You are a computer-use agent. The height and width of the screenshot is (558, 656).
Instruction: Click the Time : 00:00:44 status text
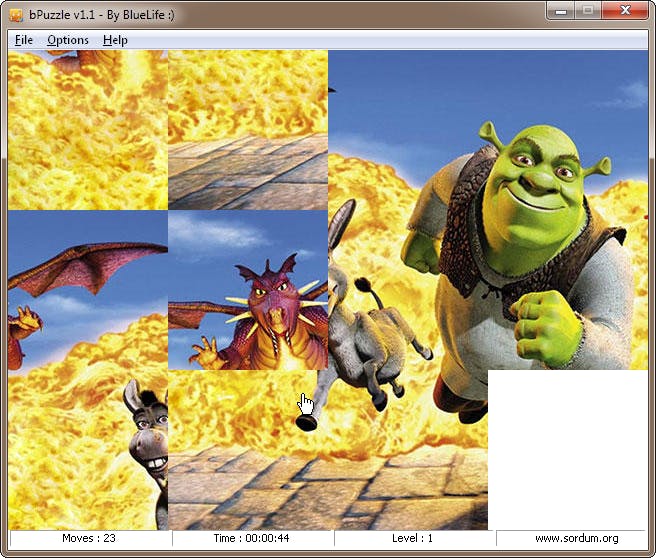(251, 538)
